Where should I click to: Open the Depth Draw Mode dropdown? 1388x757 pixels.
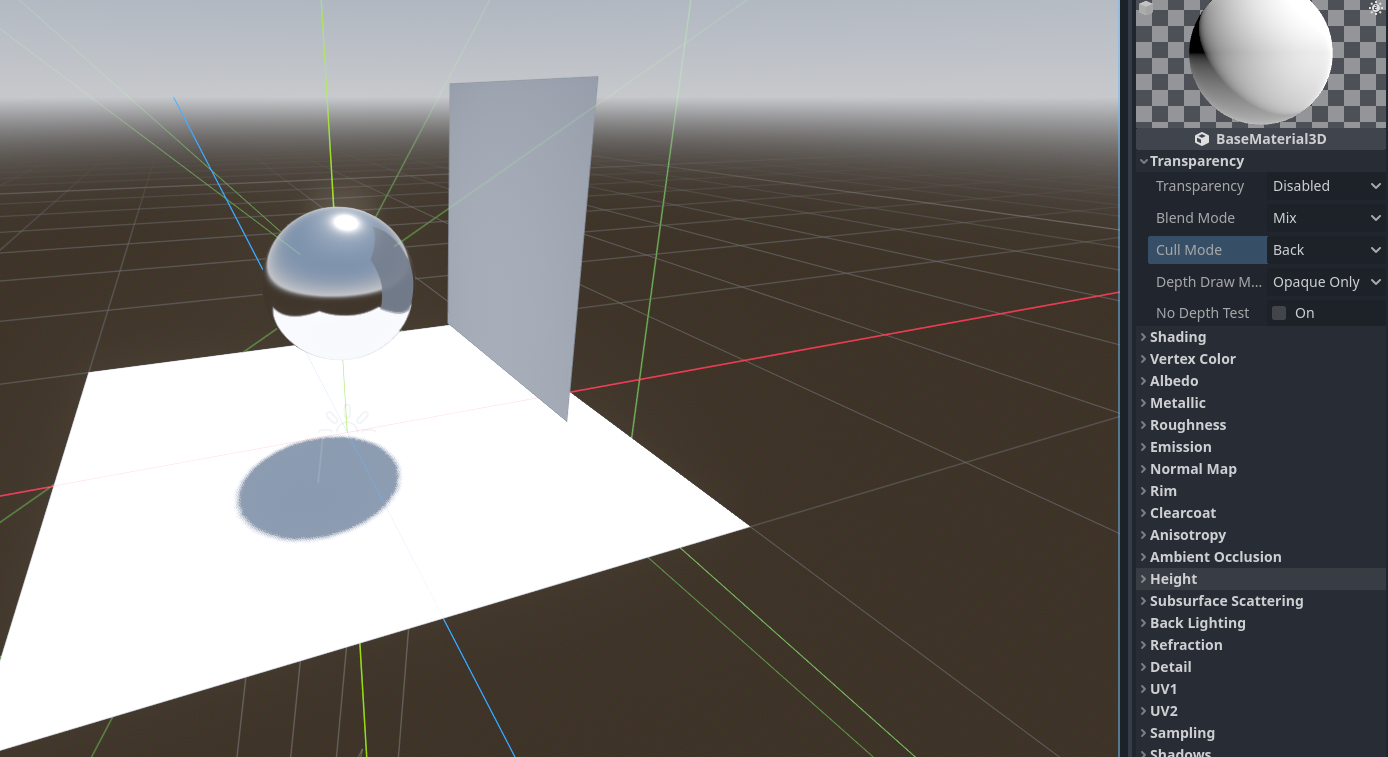pos(1325,281)
